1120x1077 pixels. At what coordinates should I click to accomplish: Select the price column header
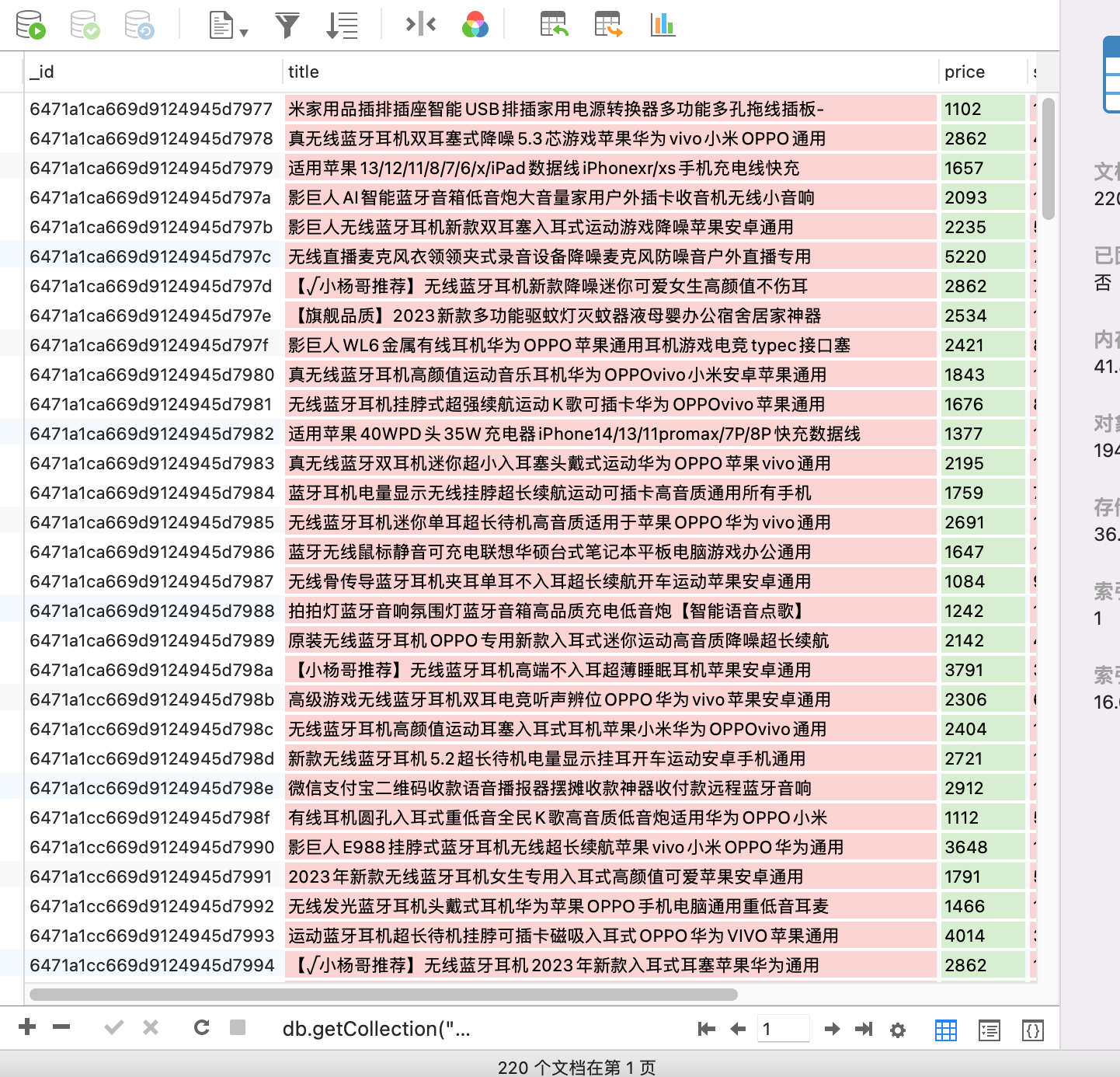click(x=983, y=71)
